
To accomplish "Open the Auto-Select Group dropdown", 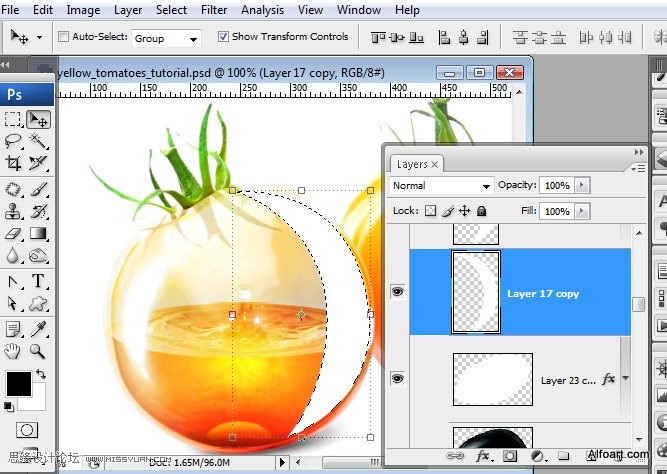I will [166, 39].
